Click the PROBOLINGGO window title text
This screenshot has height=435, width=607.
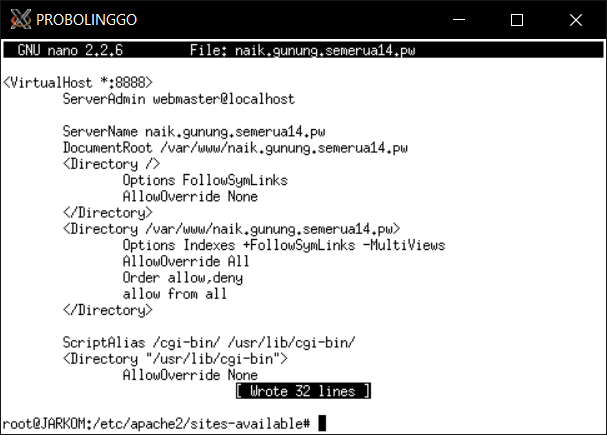coord(86,20)
